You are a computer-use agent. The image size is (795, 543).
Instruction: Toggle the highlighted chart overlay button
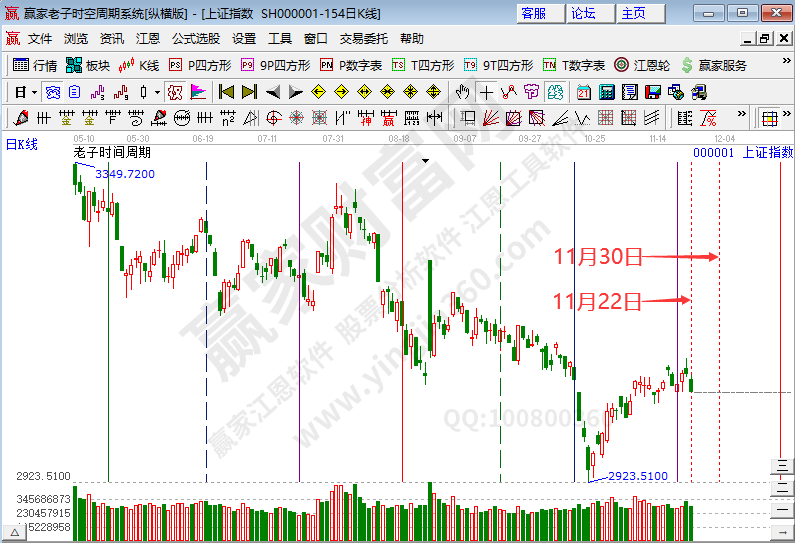coord(175,92)
